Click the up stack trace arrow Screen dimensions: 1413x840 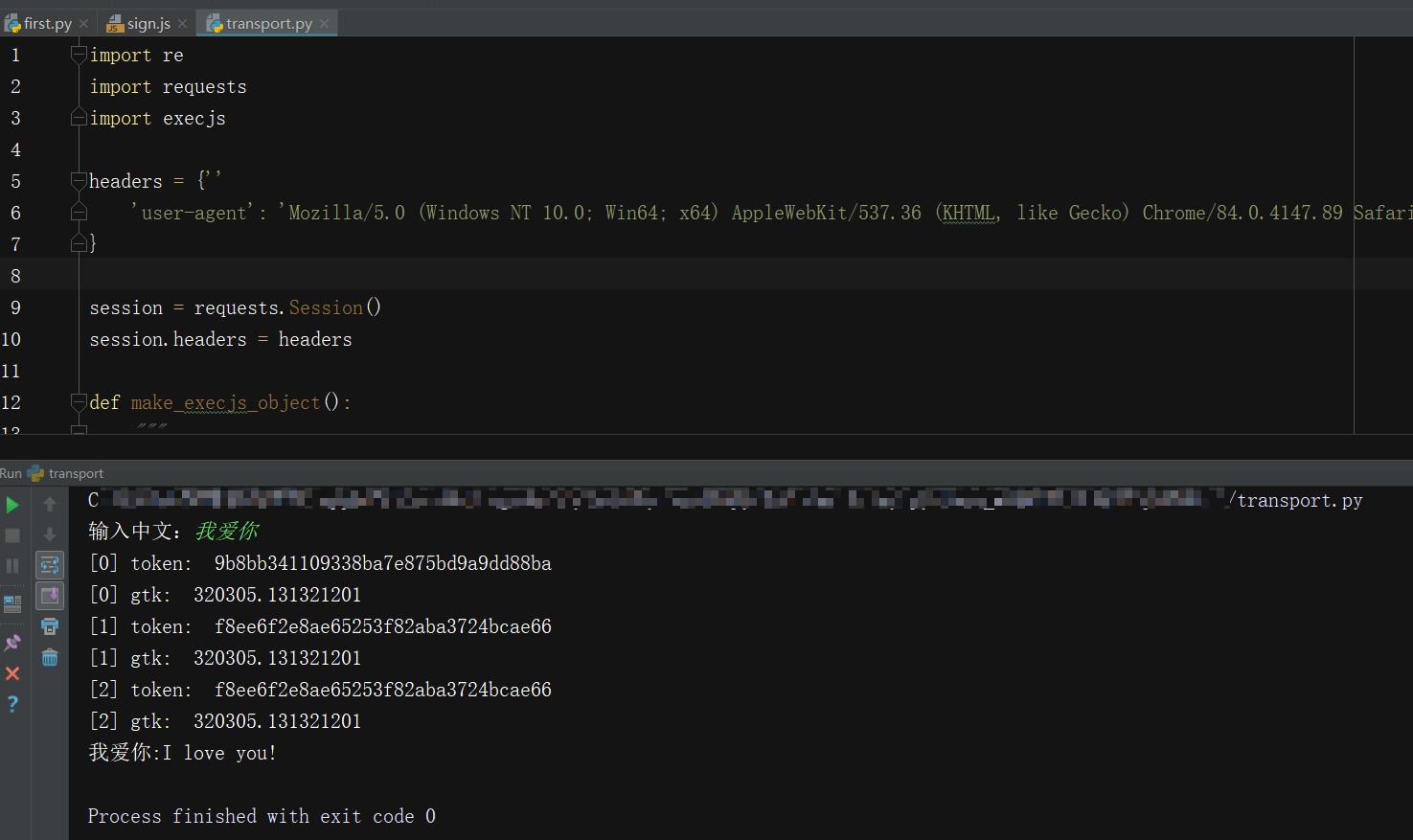pyautogui.click(x=50, y=504)
